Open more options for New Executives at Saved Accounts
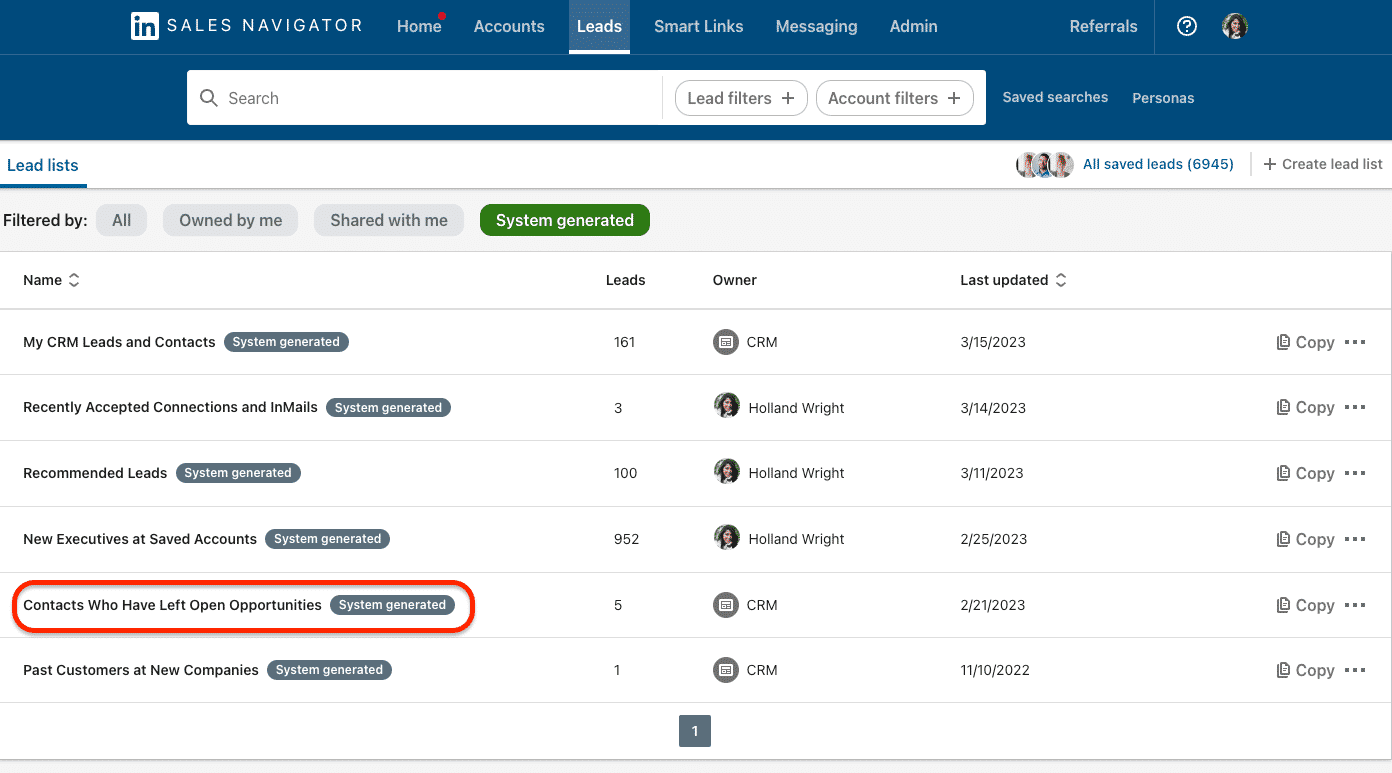Viewport: 1392px width, 773px height. click(x=1355, y=539)
